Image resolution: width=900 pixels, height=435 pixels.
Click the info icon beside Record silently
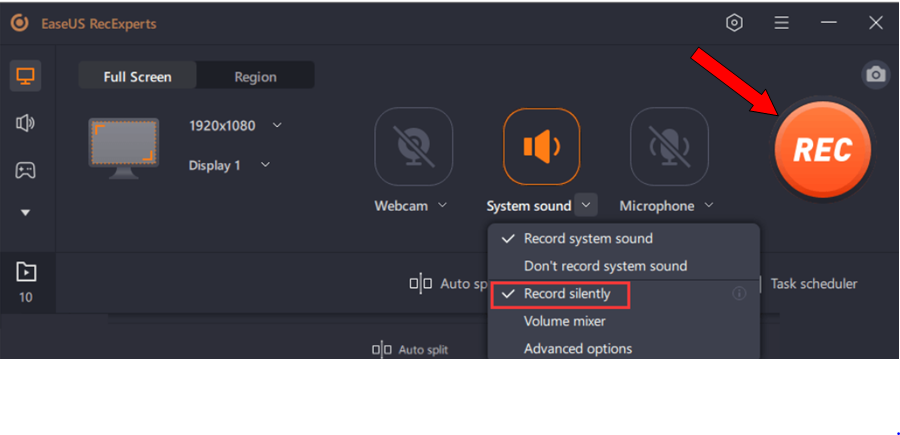coord(740,294)
